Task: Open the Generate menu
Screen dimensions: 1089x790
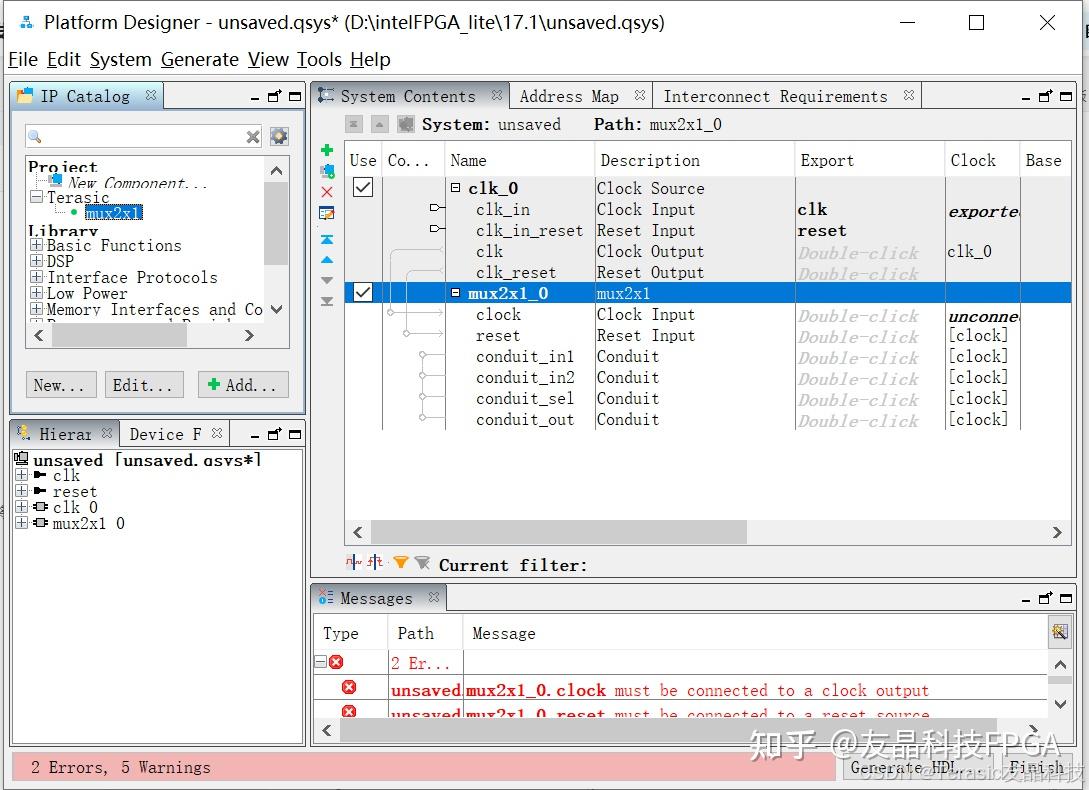Action: [x=199, y=60]
